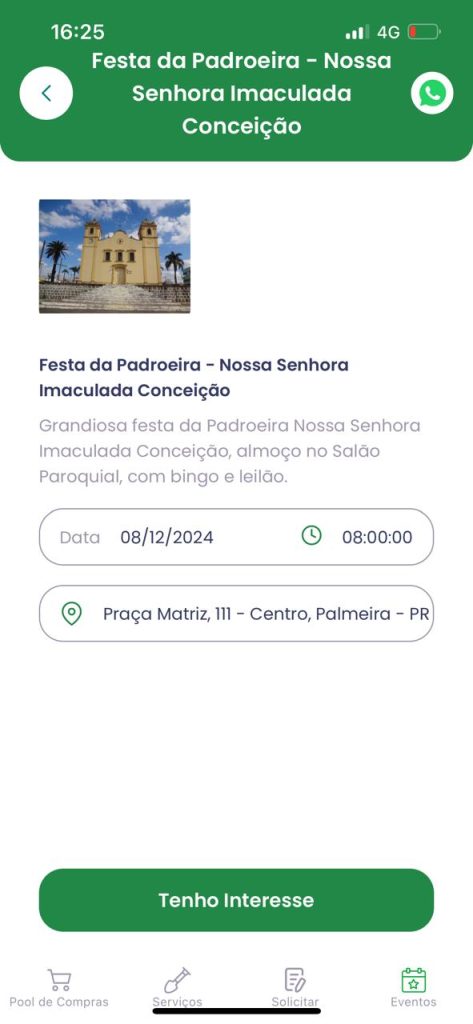Open Solicitar document icon

point(295,980)
